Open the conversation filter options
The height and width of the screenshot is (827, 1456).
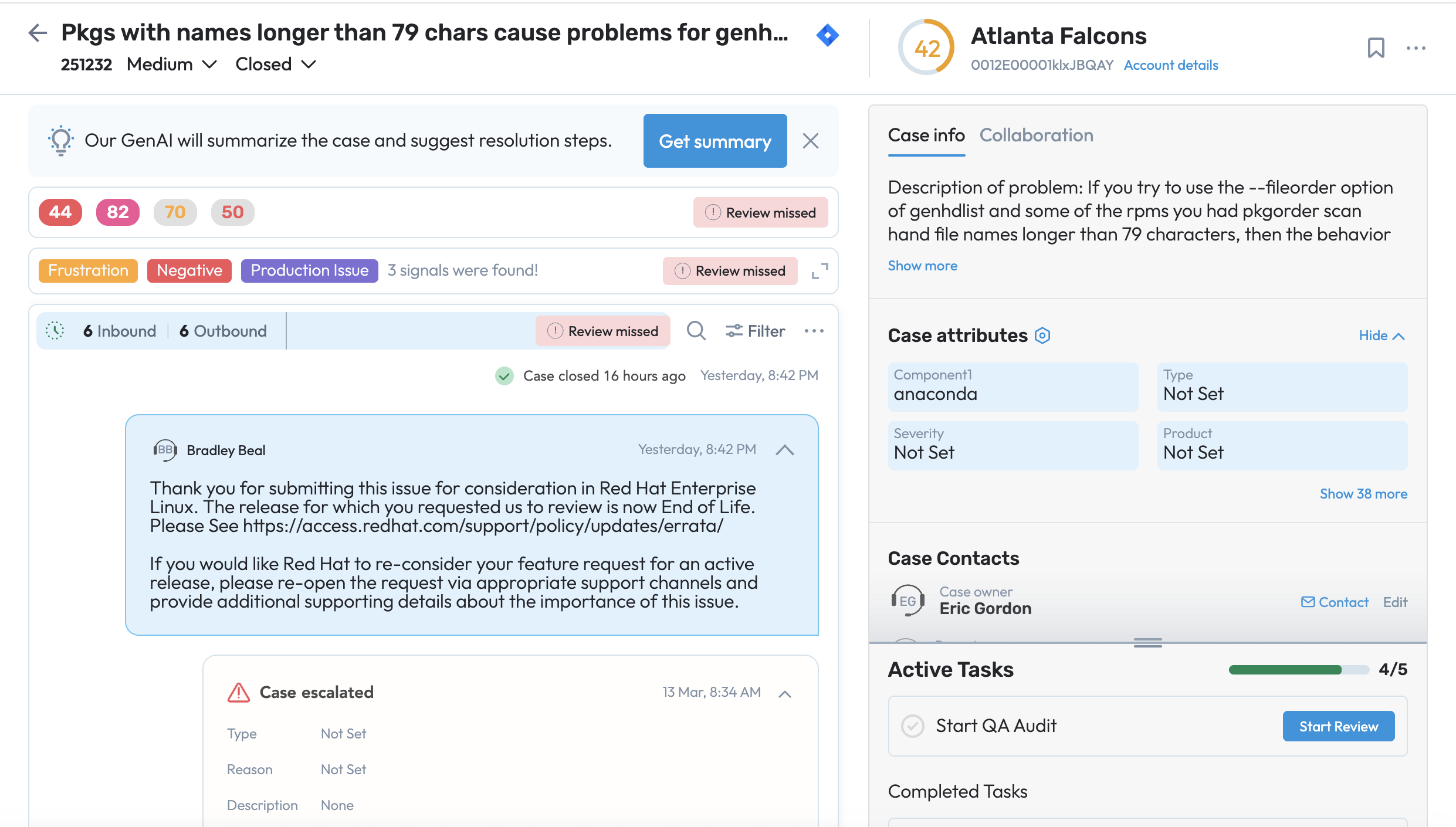tap(755, 331)
